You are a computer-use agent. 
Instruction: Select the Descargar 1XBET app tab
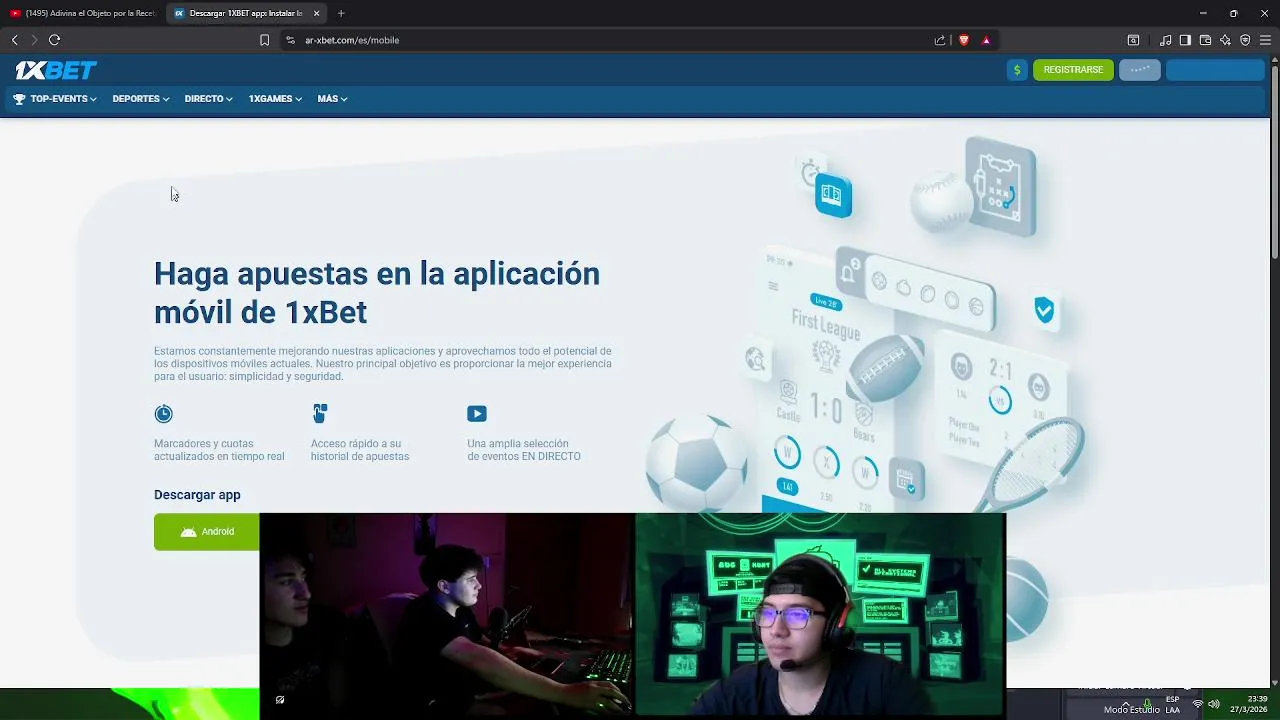245,13
